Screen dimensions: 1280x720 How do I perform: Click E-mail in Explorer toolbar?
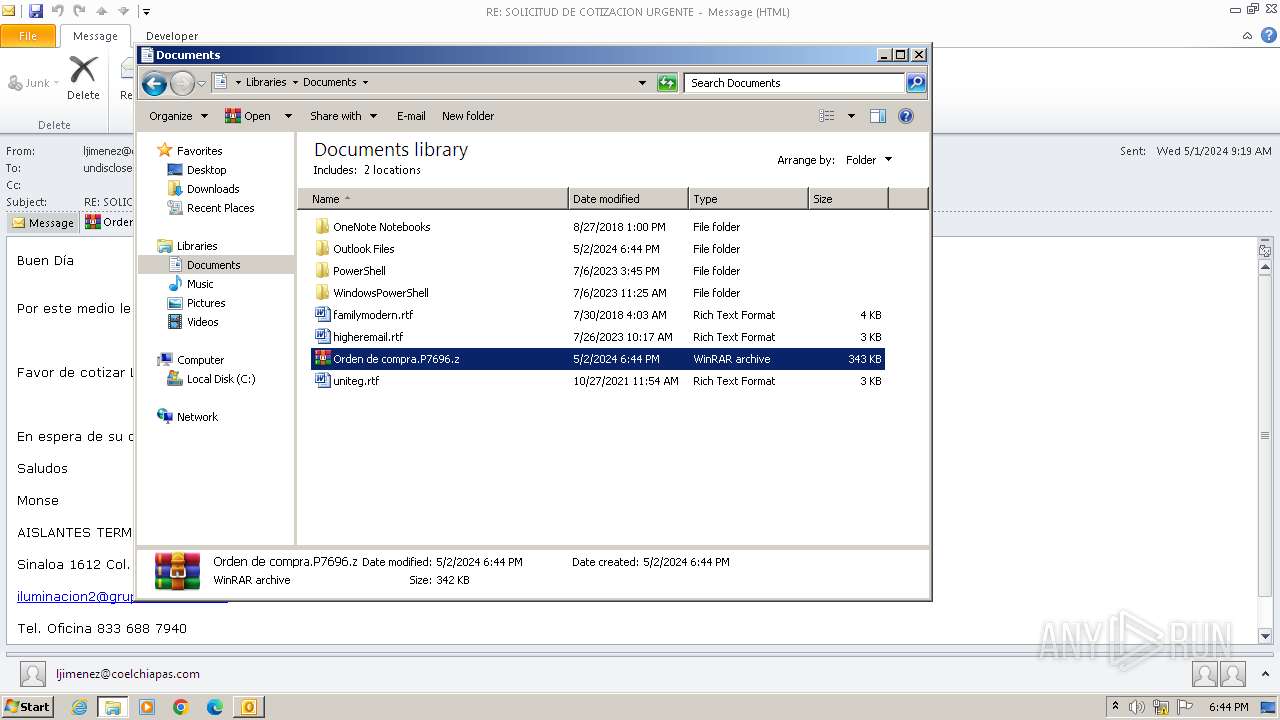pyautogui.click(x=411, y=116)
